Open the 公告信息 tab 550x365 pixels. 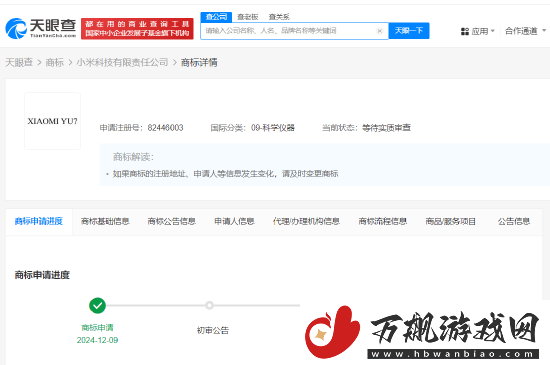click(514, 221)
